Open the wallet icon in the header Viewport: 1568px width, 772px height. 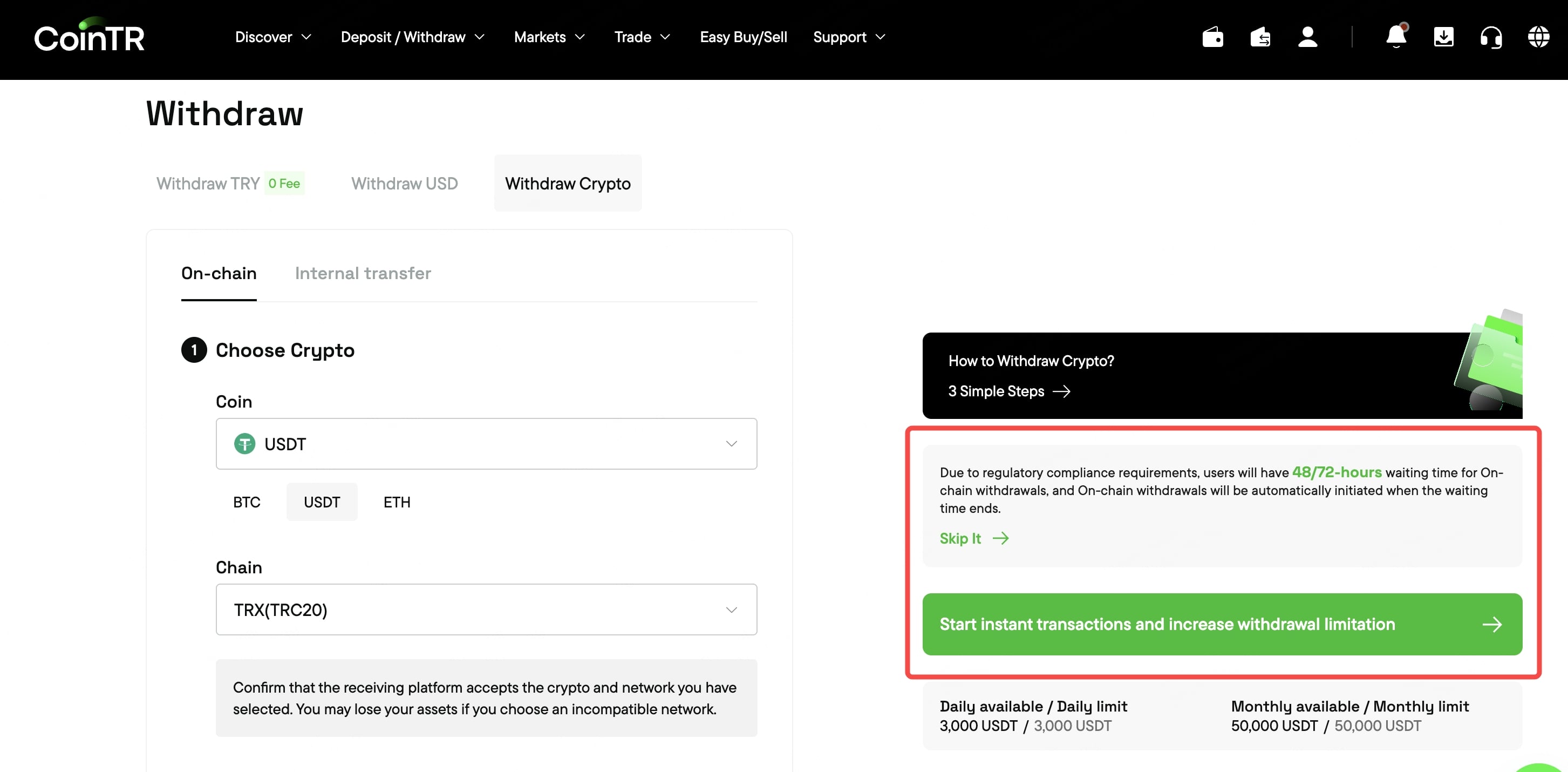(1212, 37)
